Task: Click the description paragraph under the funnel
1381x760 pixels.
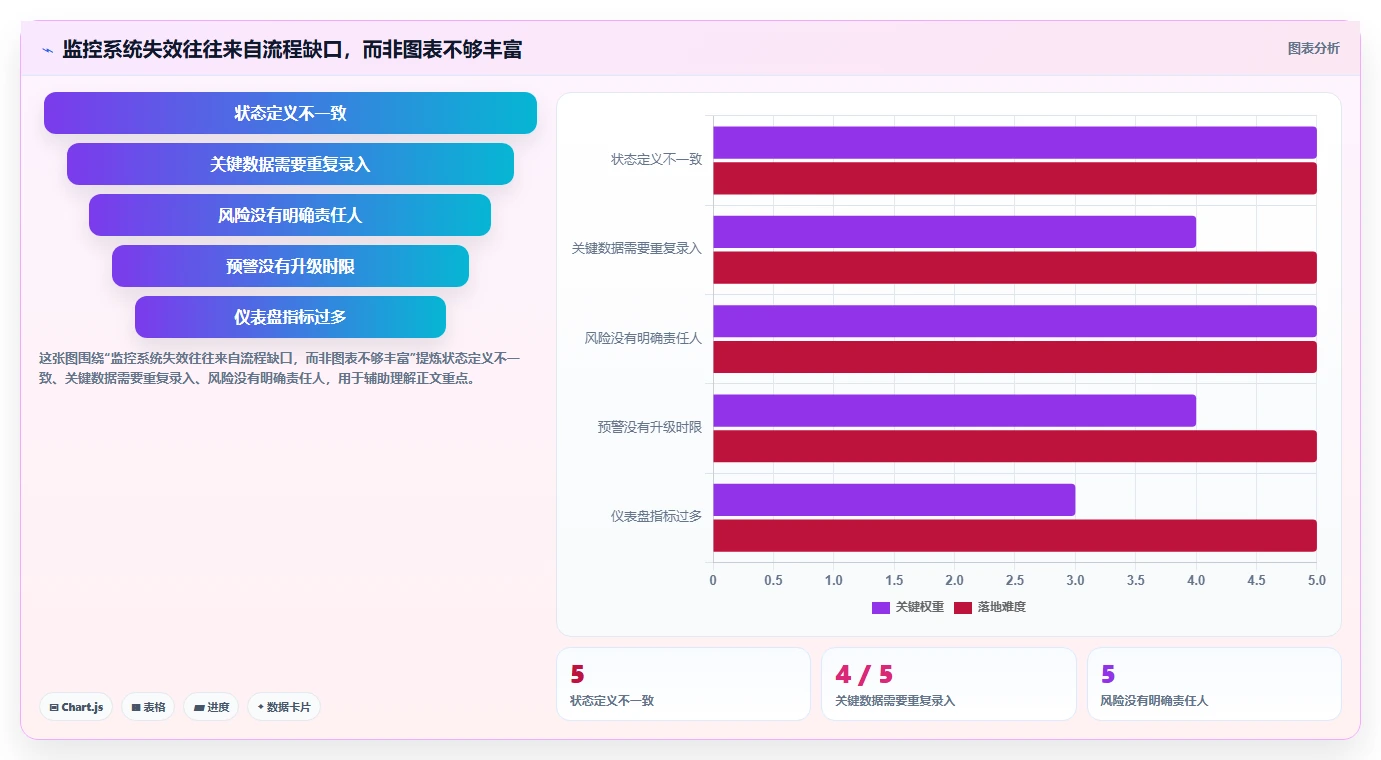Action: pos(280,368)
